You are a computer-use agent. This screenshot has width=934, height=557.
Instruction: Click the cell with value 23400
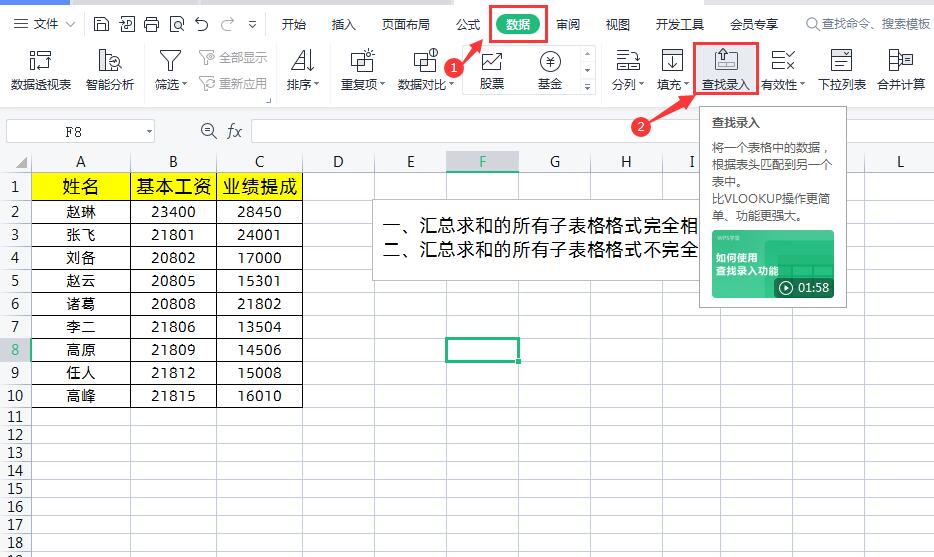(173, 212)
